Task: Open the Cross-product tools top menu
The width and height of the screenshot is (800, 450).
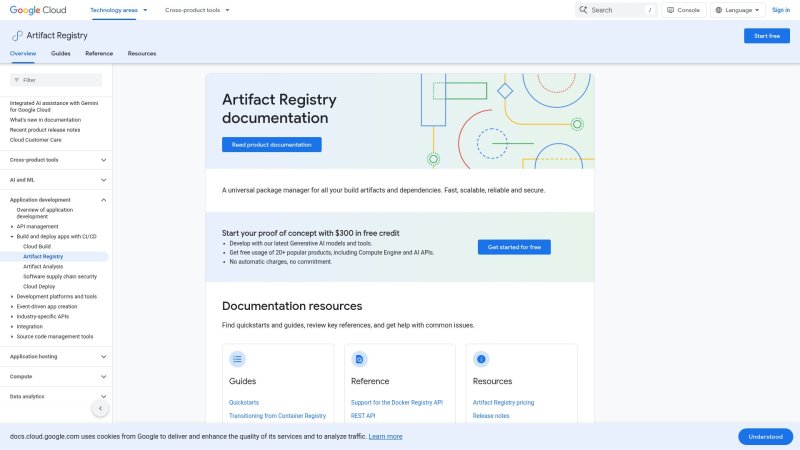Action: click(x=197, y=10)
